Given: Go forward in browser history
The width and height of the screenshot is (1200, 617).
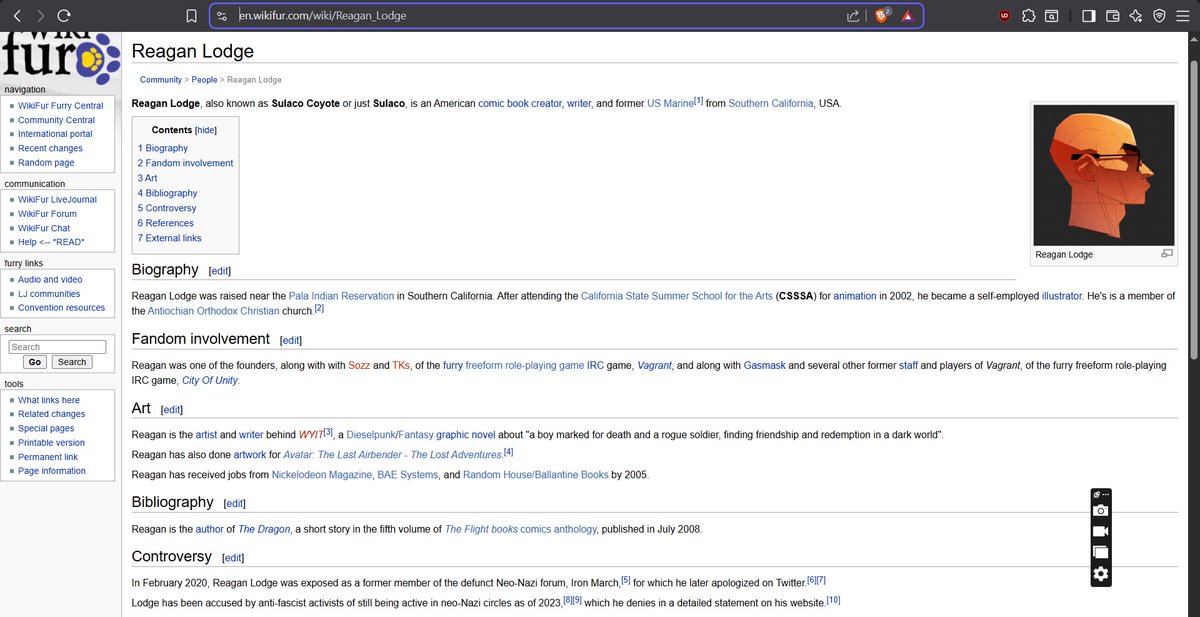Looking at the screenshot, I should [x=40, y=16].
